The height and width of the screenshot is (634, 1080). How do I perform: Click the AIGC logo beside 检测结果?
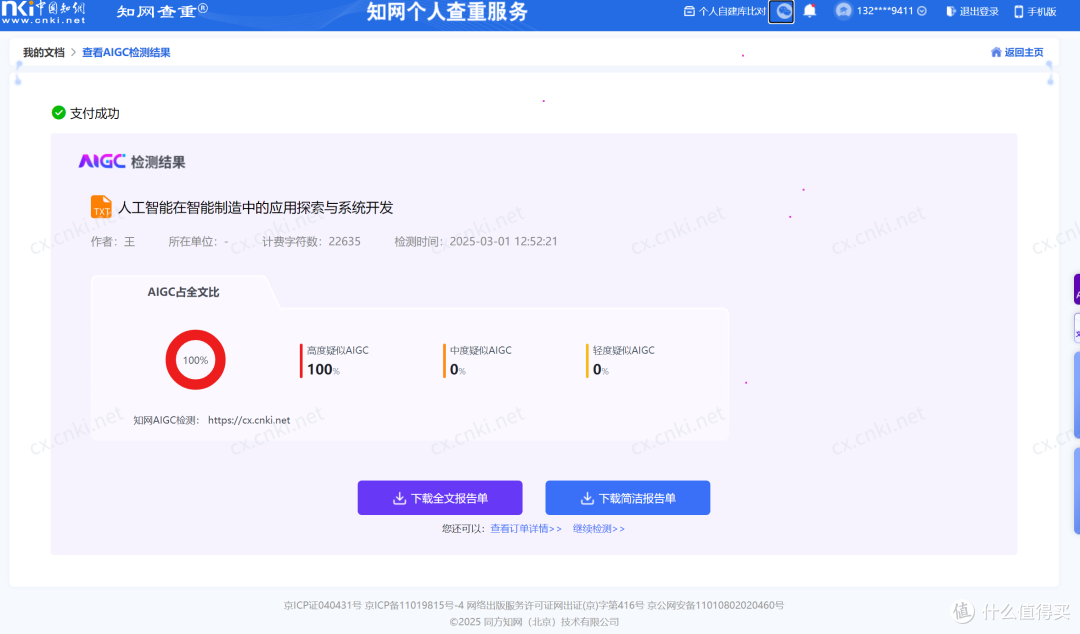(102, 161)
